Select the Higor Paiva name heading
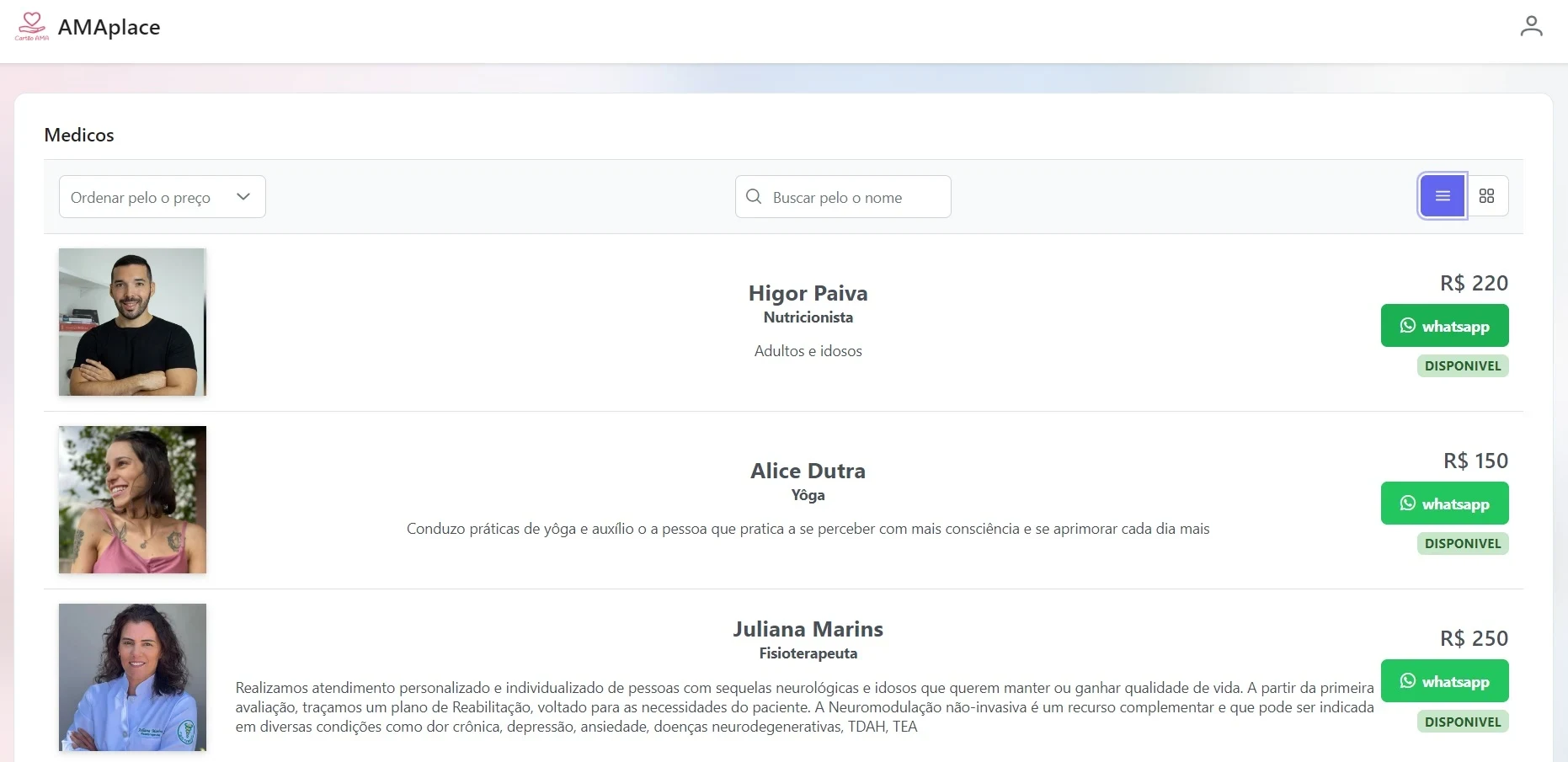This screenshot has height=762, width=1568. click(808, 293)
